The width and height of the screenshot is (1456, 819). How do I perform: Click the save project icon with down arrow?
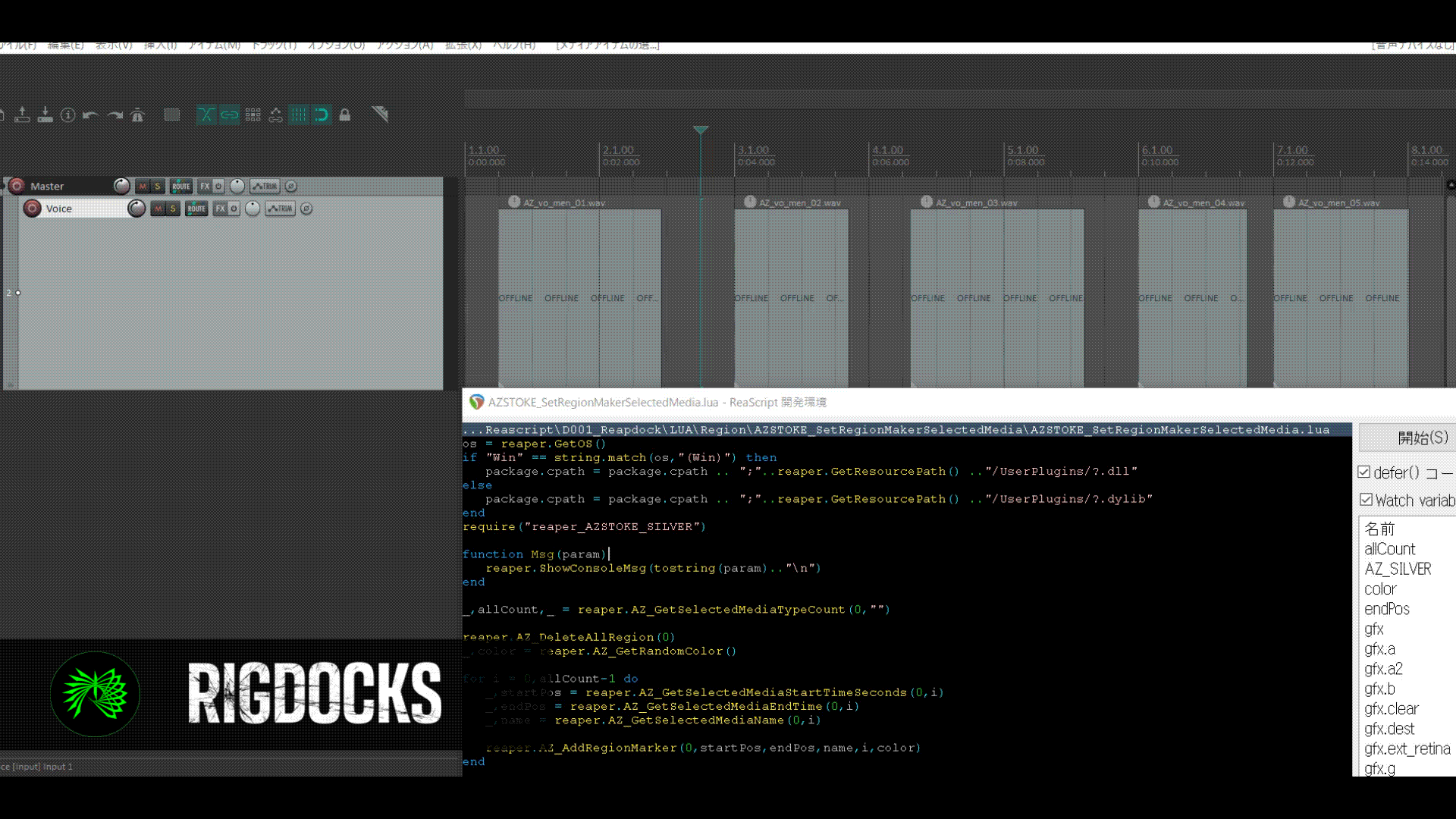click(x=45, y=115)
